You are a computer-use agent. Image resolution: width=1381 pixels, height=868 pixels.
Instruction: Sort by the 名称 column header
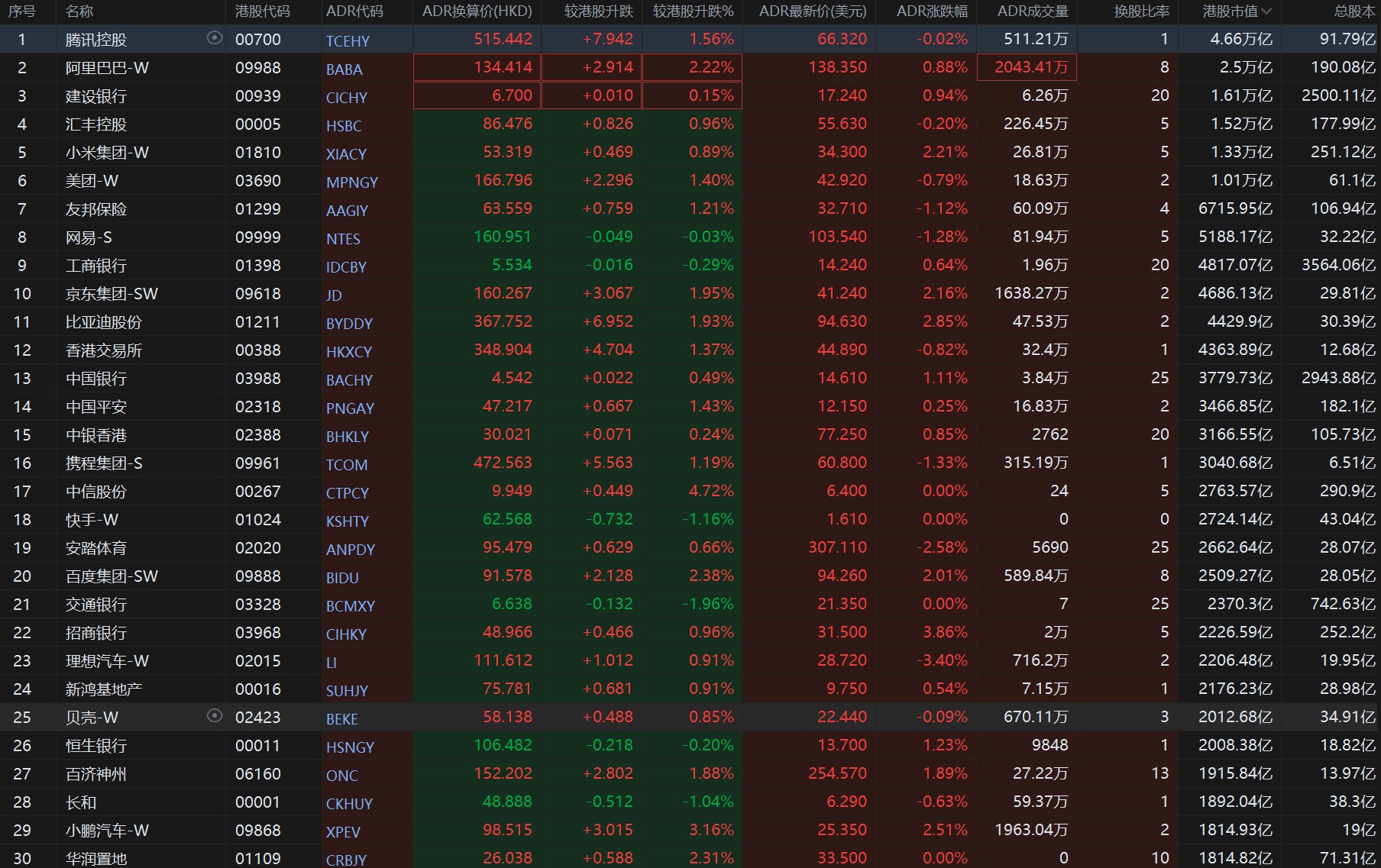pos(79,11)
